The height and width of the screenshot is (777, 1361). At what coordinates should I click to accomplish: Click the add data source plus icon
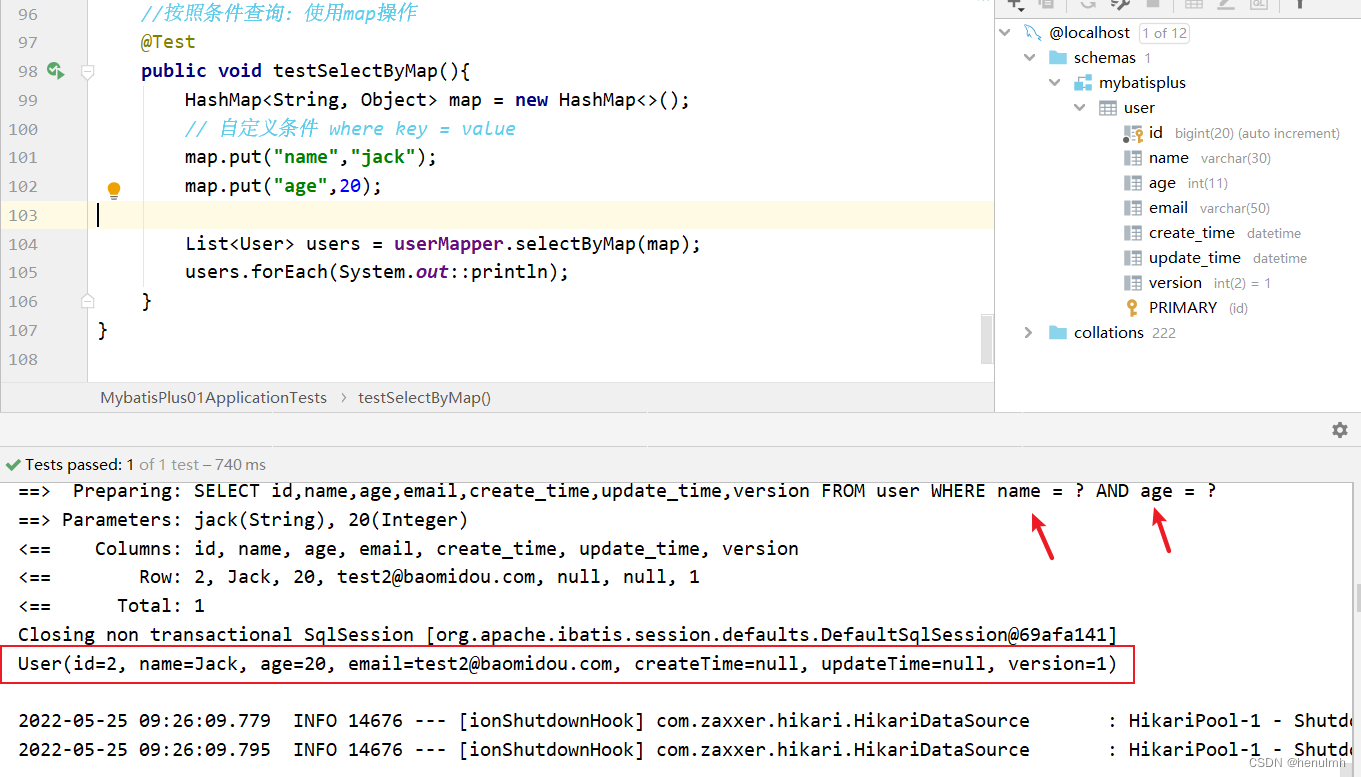coord(1016,4)
